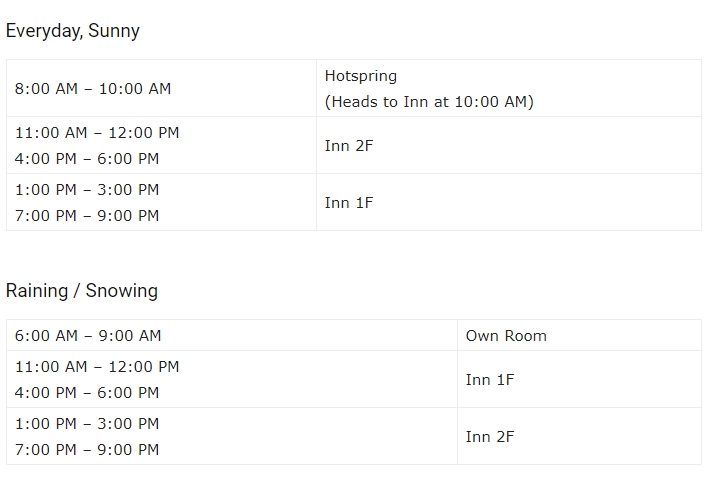This screenshot has height=483, width=709.
Task: Click the word "Raining" in the second heading
Action: pos(38,291)
